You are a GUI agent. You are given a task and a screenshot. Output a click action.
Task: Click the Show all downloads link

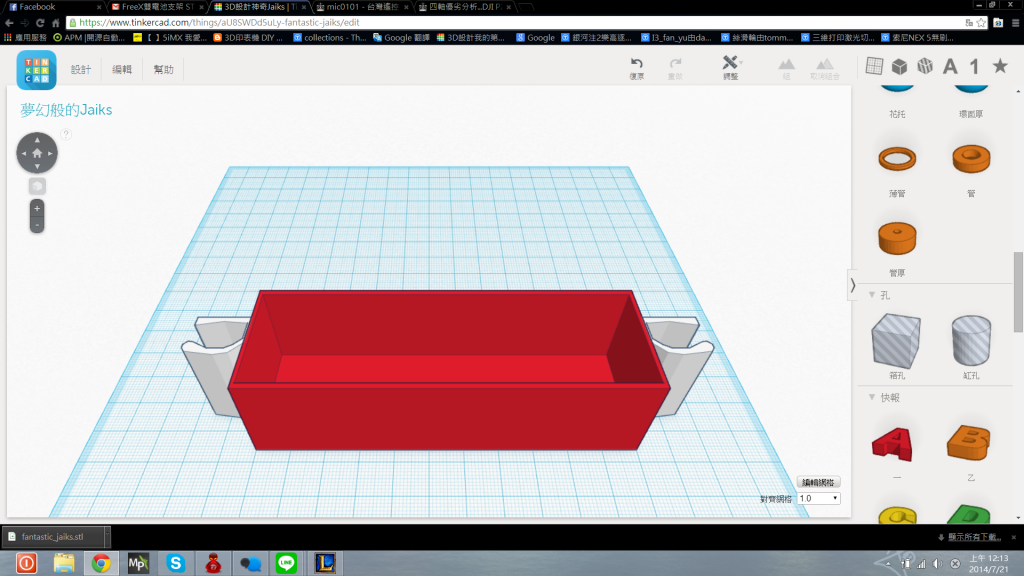pyautogui.click(x=974, y=537)
